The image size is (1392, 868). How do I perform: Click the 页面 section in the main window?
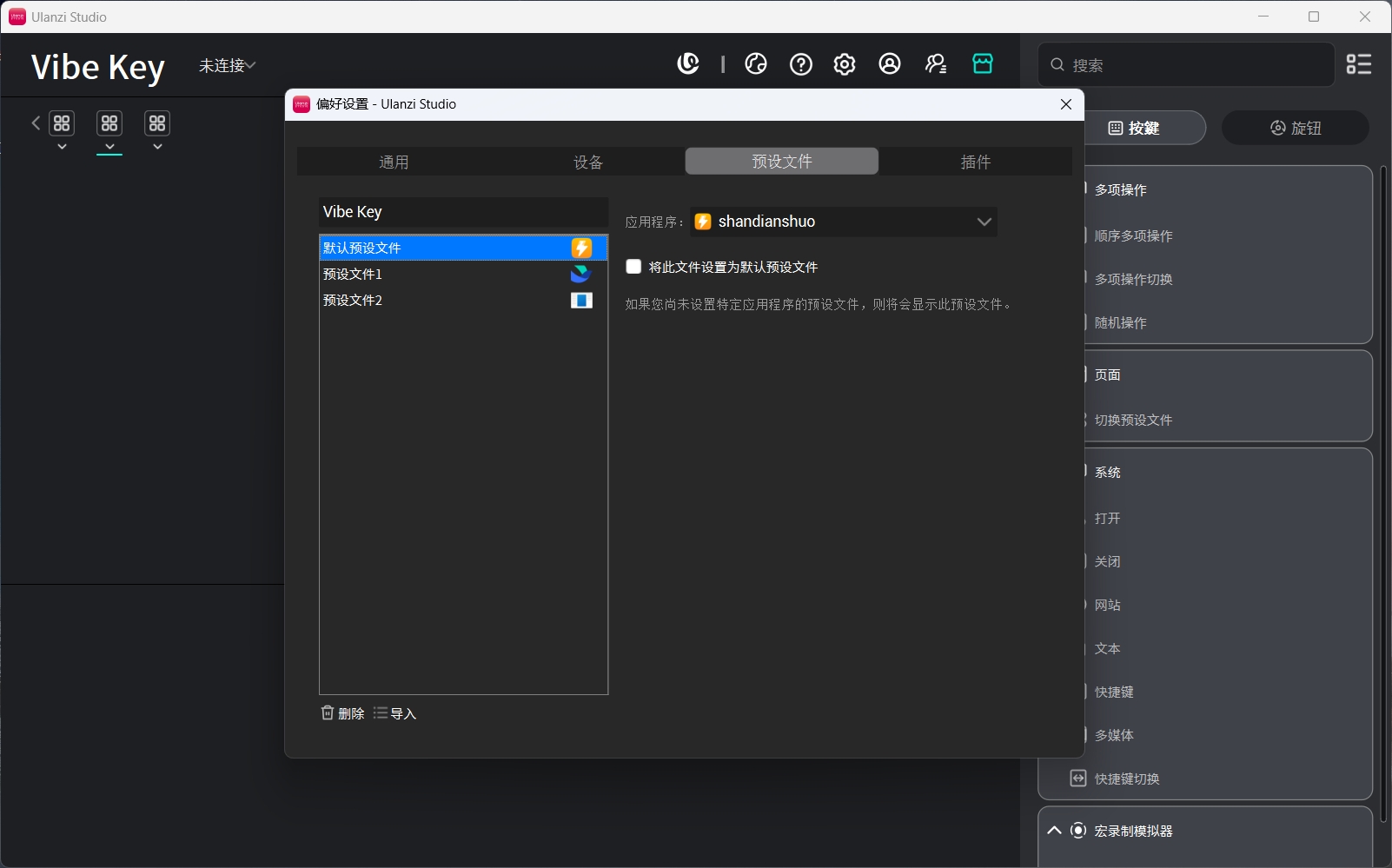click(1108, 374)
